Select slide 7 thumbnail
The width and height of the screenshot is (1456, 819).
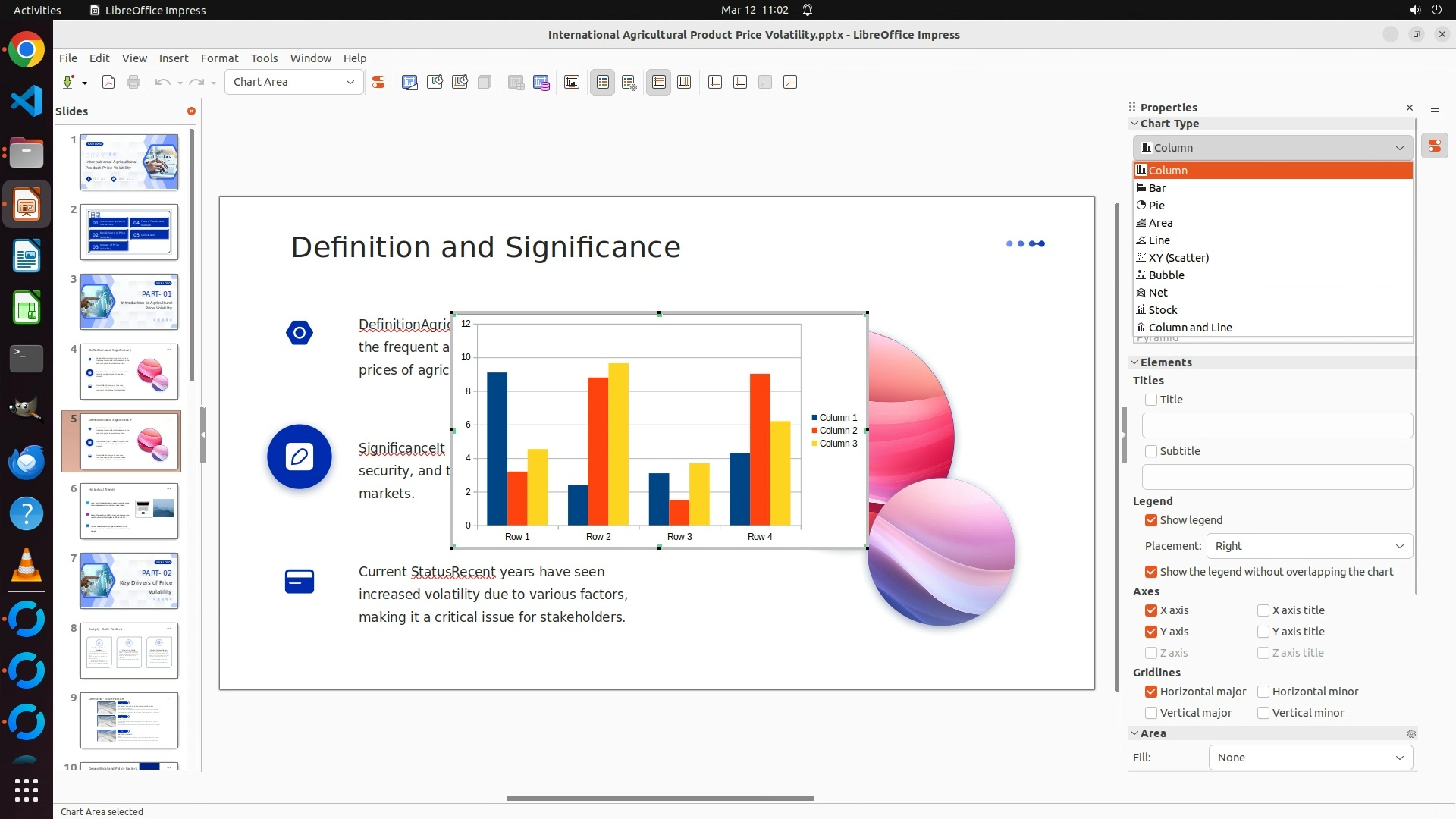[x=129, y=581]
